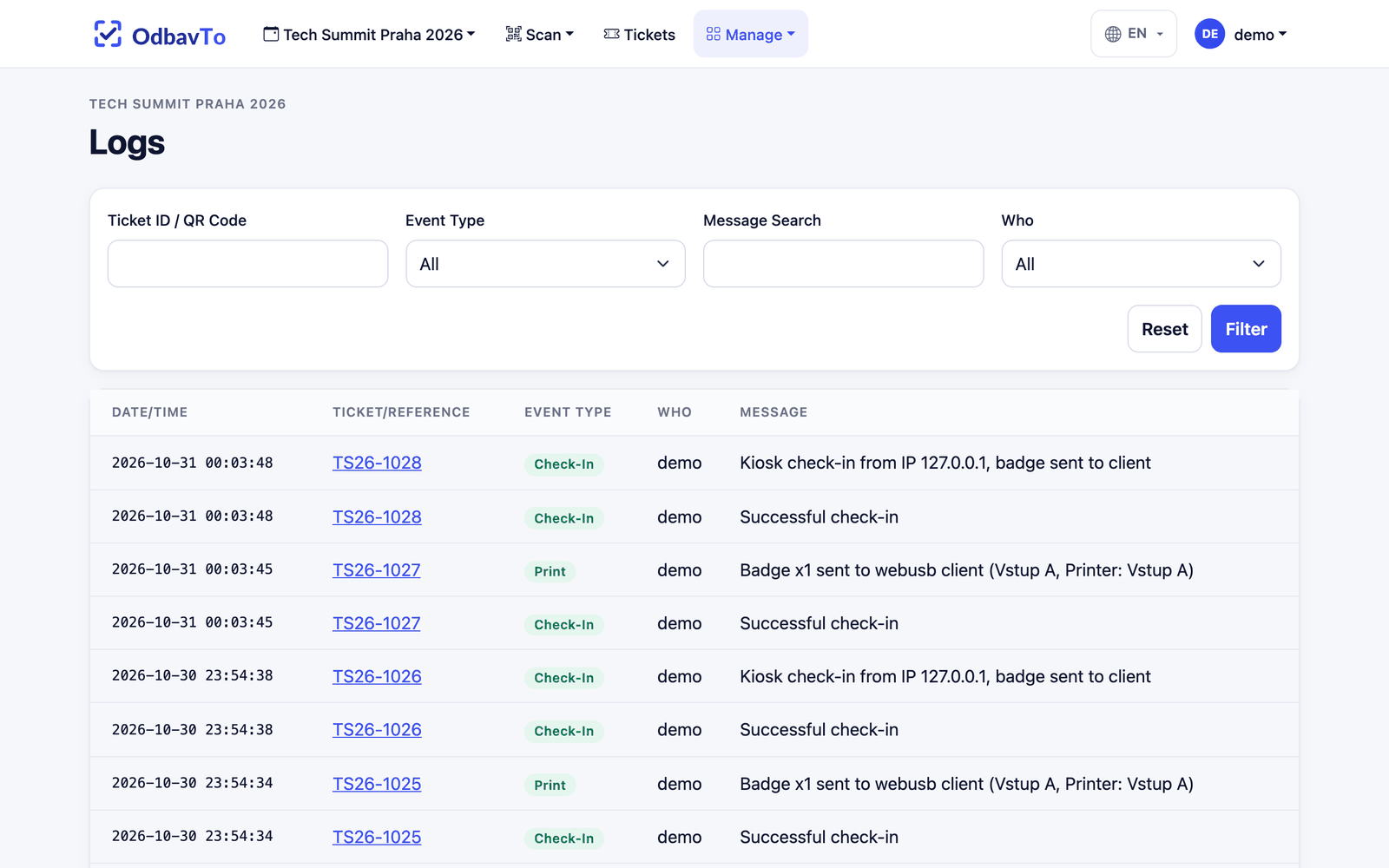
Task: Click the DE user avatar badge
Action: (1209, 34)
